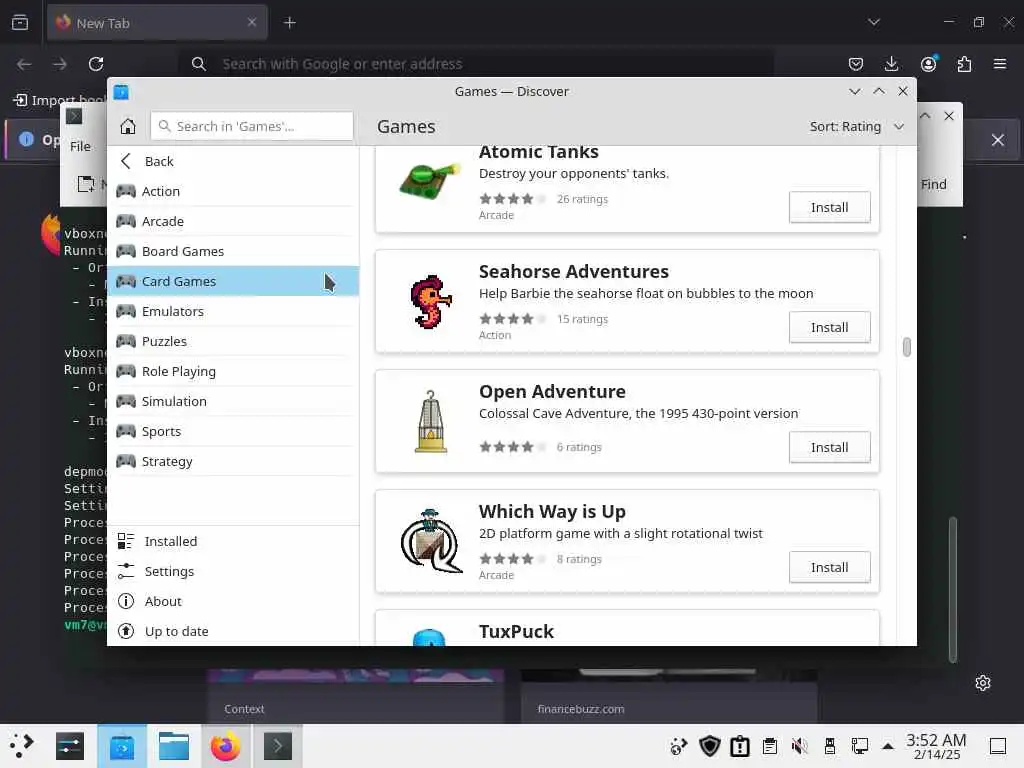
Task: Click the Back arrow in sidebar
Action: [126, 161]
